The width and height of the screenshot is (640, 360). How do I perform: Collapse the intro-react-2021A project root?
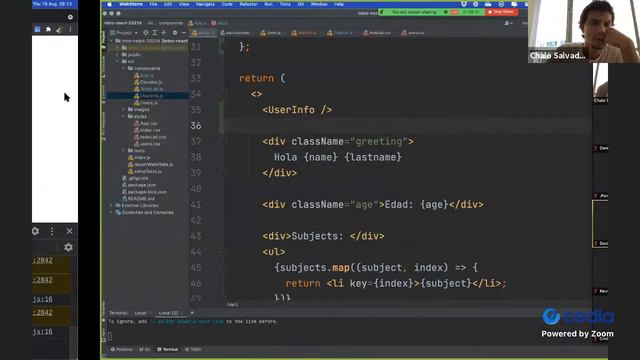112,41
